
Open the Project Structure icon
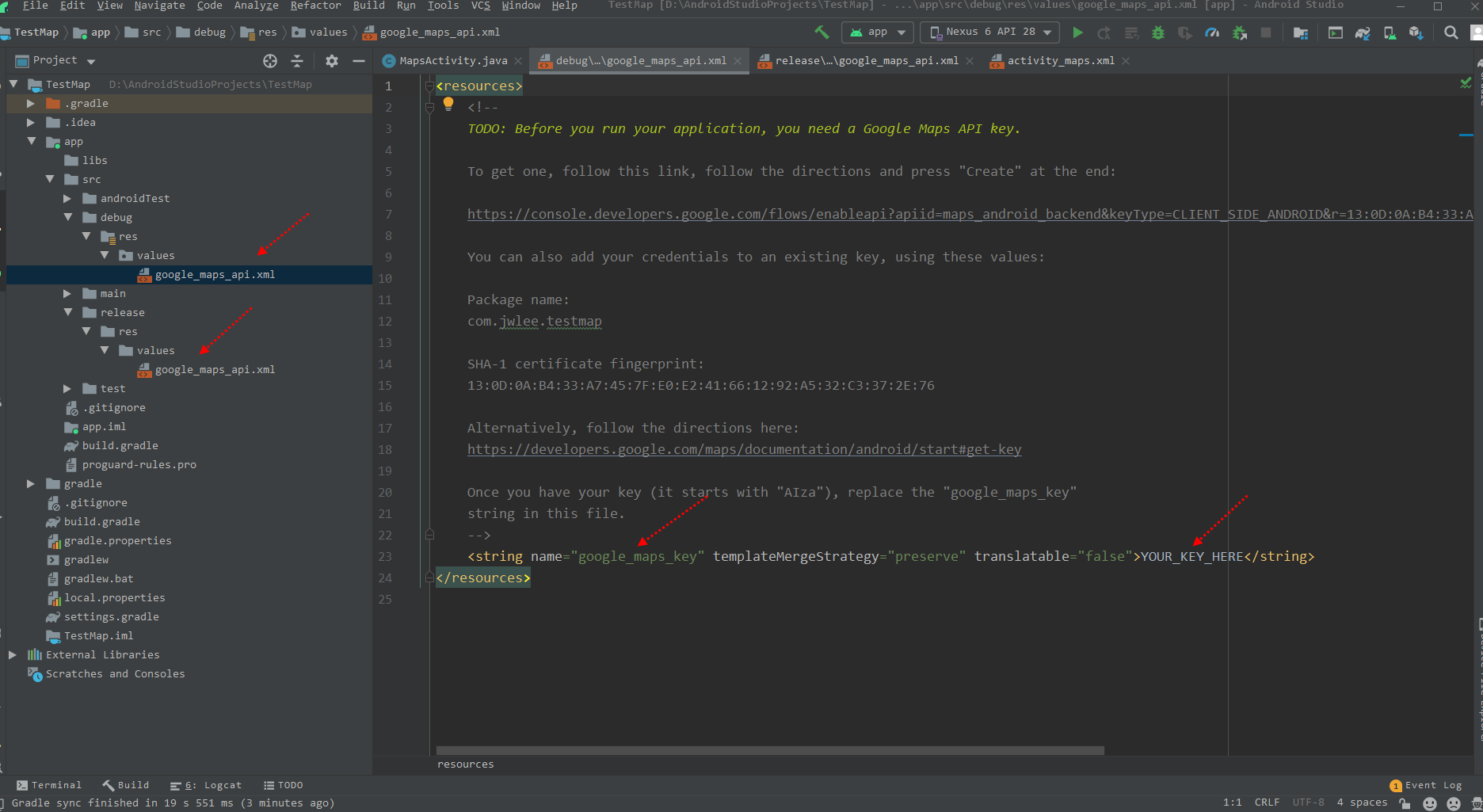[1301, 32]
